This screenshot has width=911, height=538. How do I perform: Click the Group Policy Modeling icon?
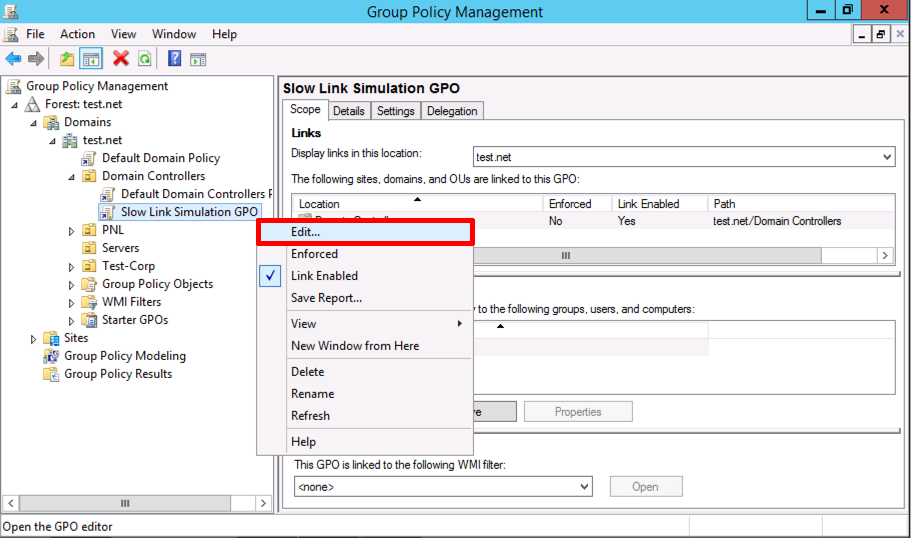pyautogui.click(x=52, y=356)
